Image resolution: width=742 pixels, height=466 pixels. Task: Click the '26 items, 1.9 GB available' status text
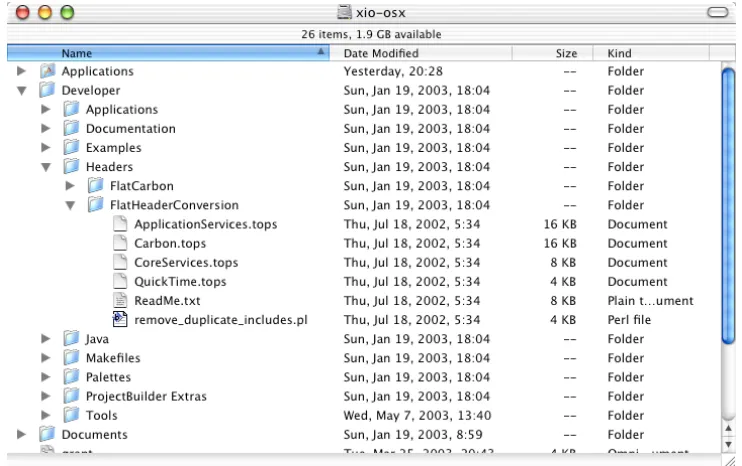pos(371,34)
